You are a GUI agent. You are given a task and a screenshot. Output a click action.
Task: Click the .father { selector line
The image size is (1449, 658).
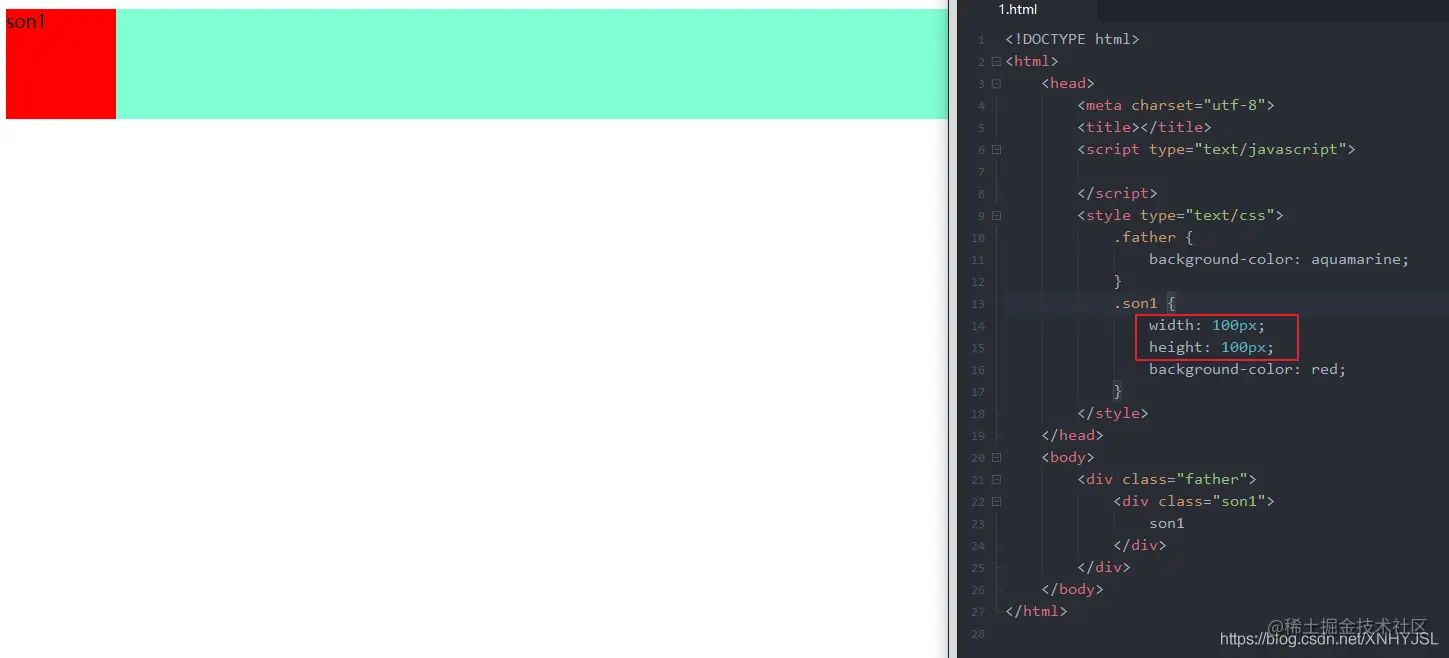pyautogui.click(x=1153, y=237)
